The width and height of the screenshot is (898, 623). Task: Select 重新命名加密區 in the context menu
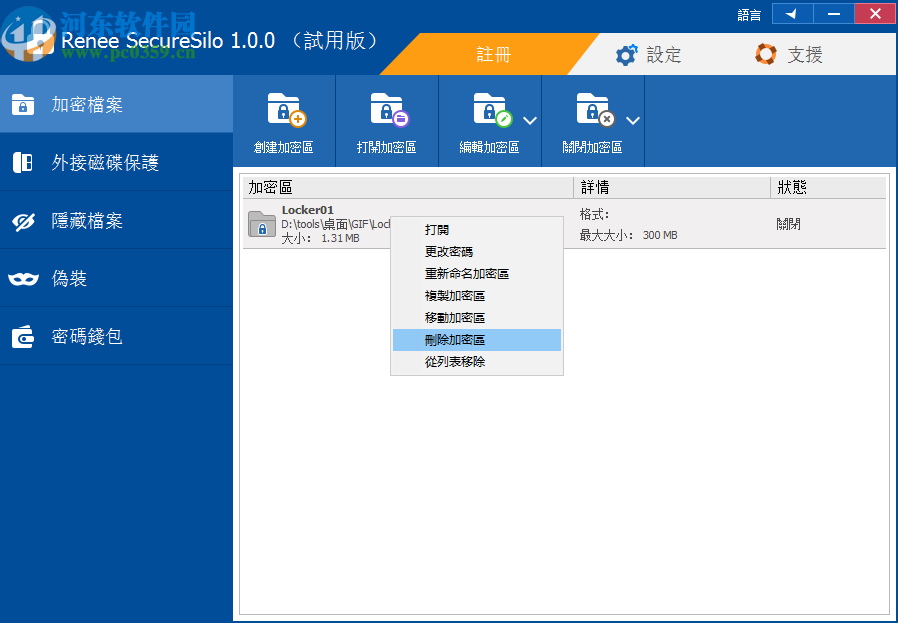coord(477,274)
